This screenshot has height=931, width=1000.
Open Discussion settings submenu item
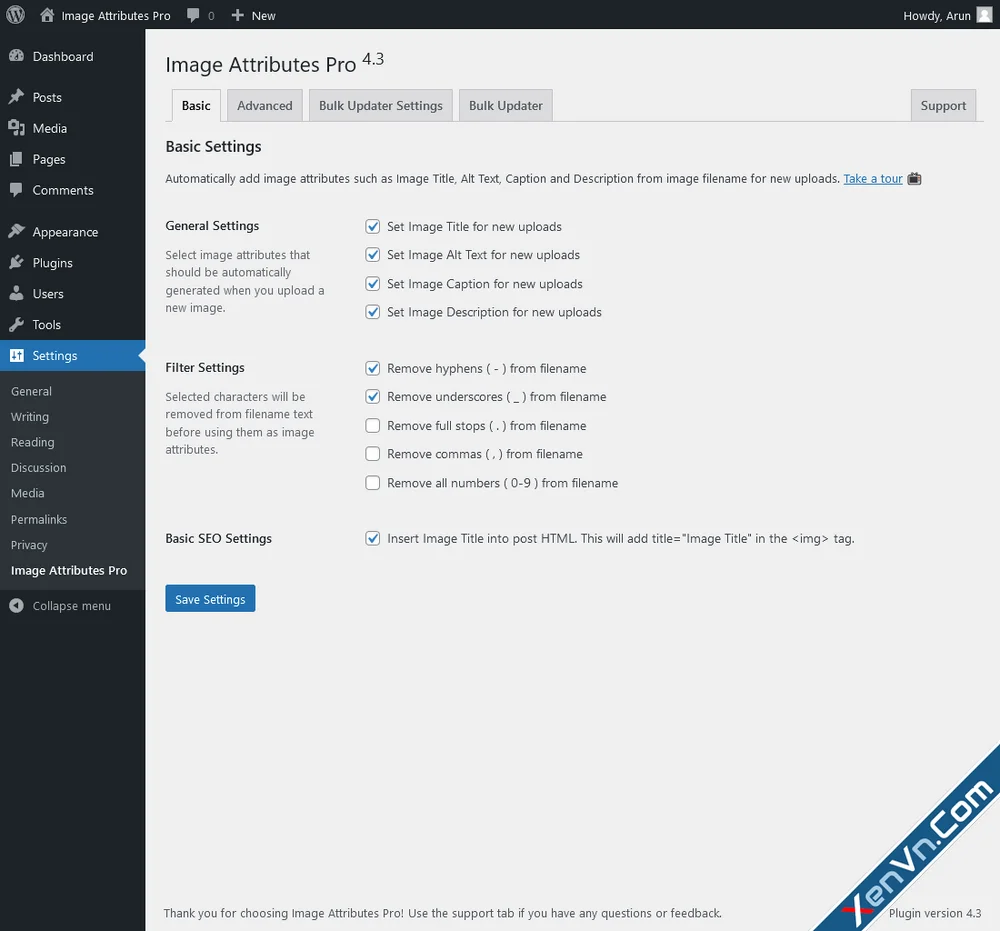click(x=38, y=467)
